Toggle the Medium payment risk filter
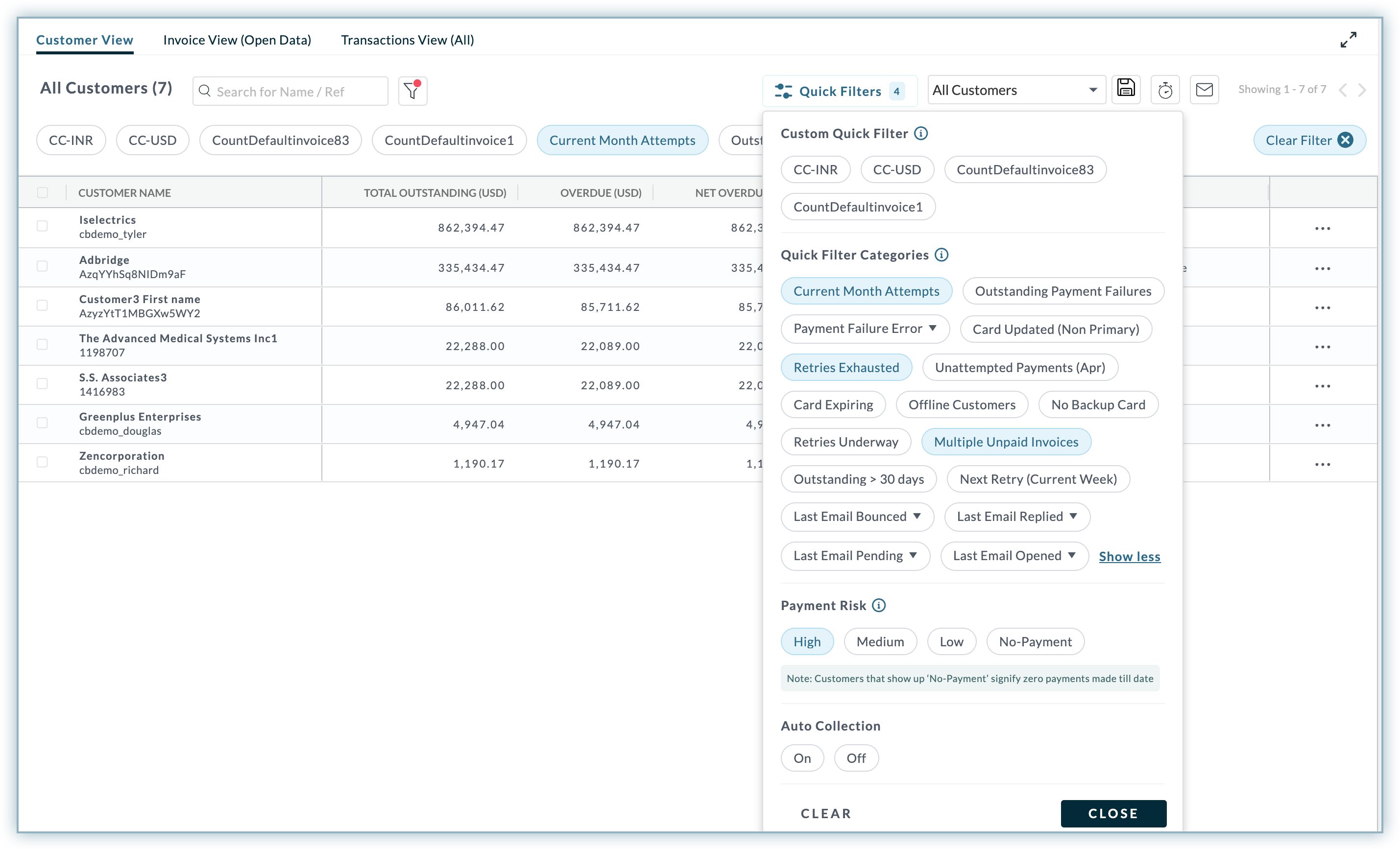Screen dimensions: 1400x850 pos(880,641)
